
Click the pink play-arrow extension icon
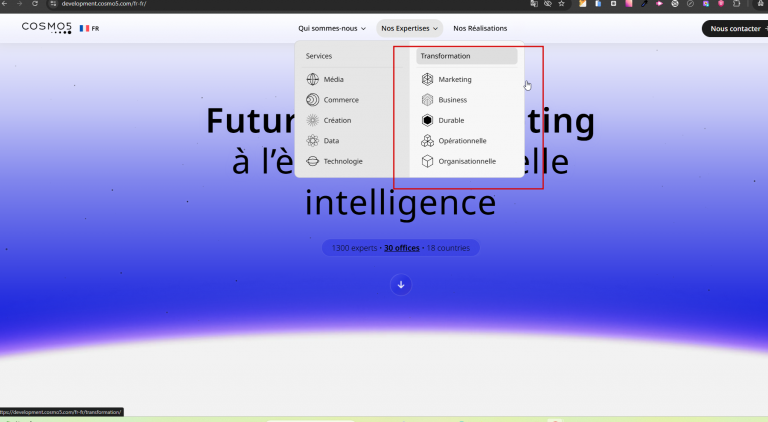659,3
